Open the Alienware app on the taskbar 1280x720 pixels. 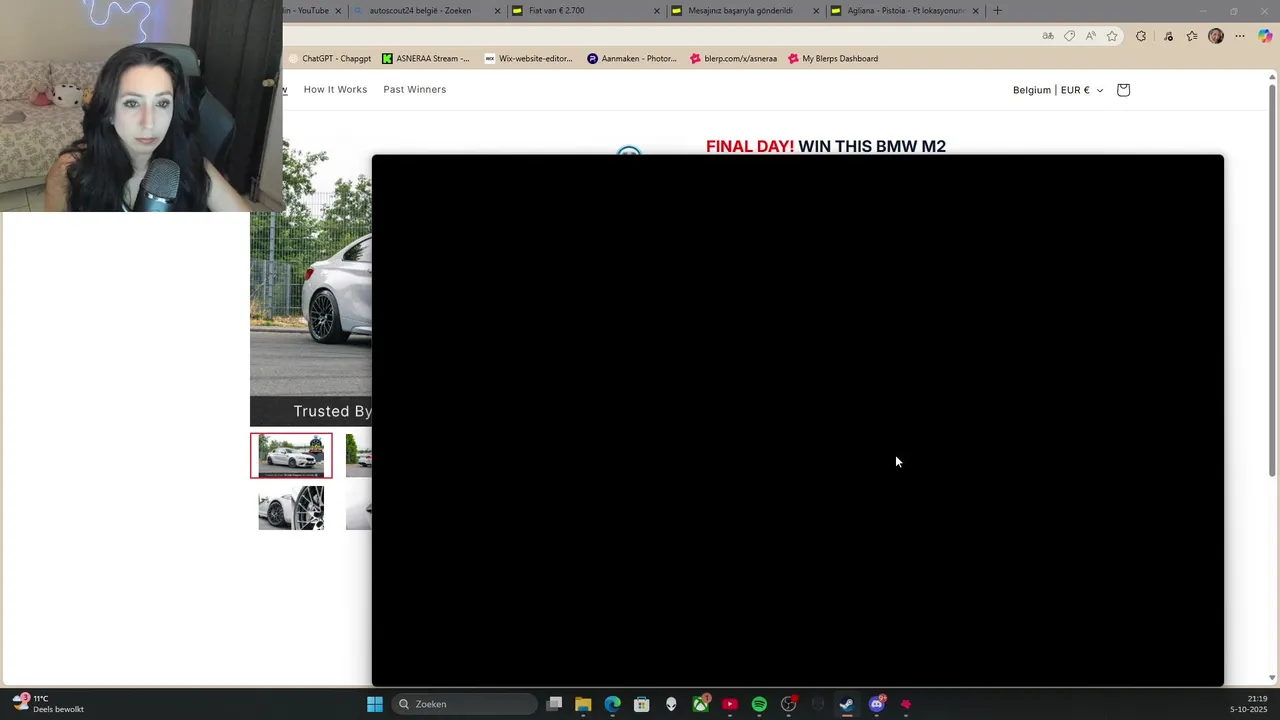click(671, 704)
